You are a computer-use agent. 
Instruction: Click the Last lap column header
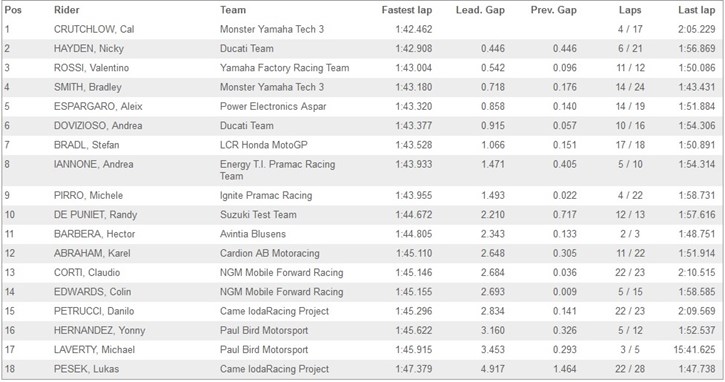(x=696, y=10)
